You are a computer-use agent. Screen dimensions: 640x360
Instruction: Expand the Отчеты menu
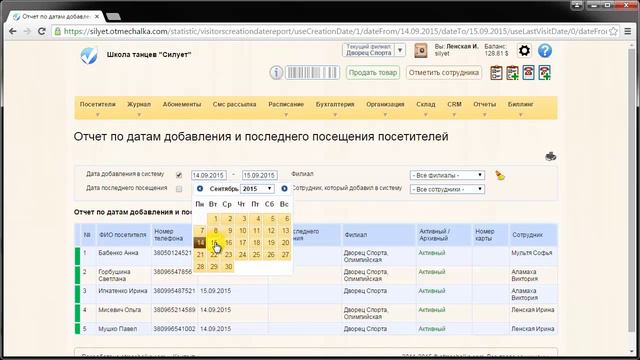(484, 108)
